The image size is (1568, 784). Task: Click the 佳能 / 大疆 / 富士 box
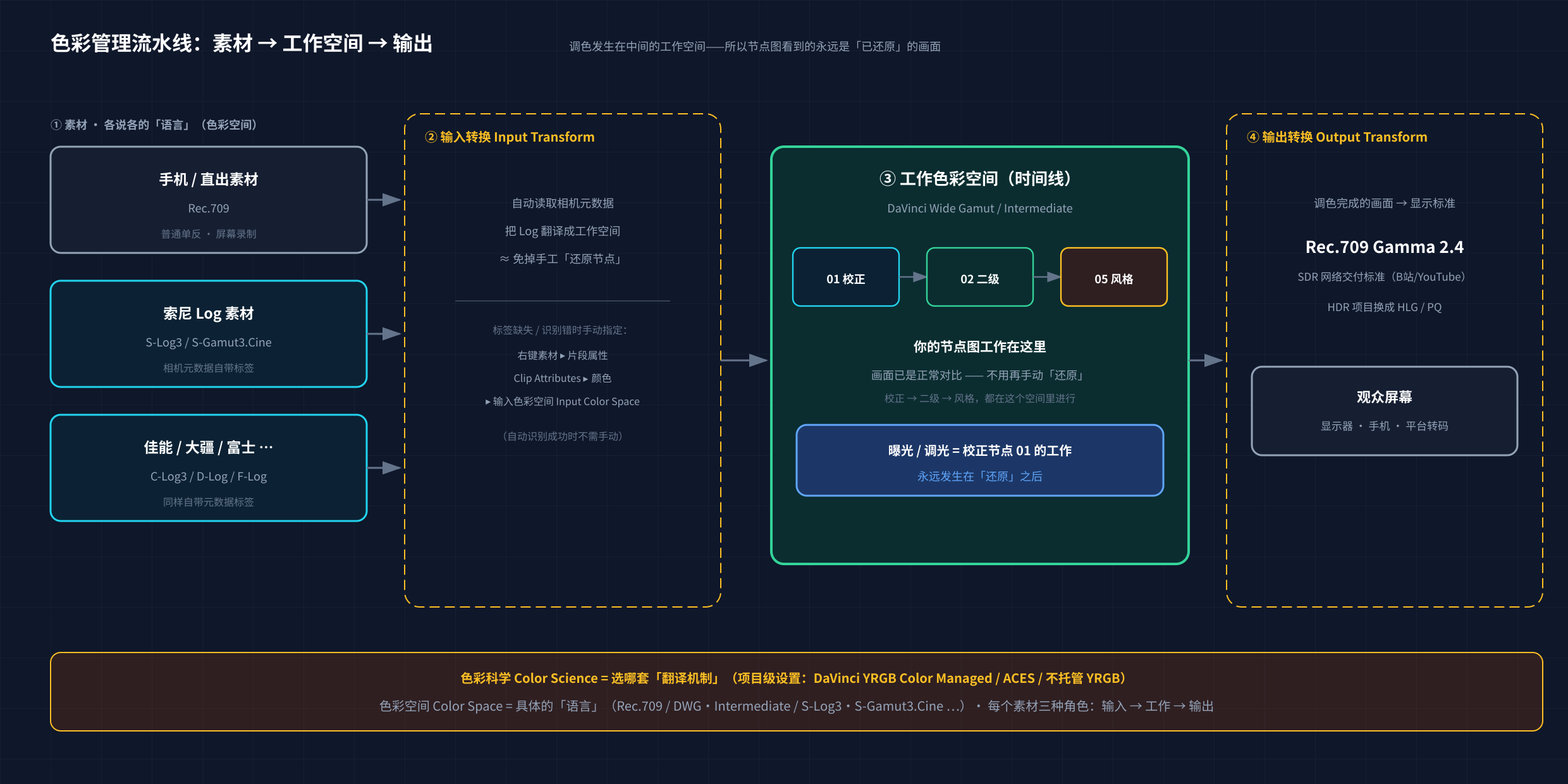coord(209,468)
